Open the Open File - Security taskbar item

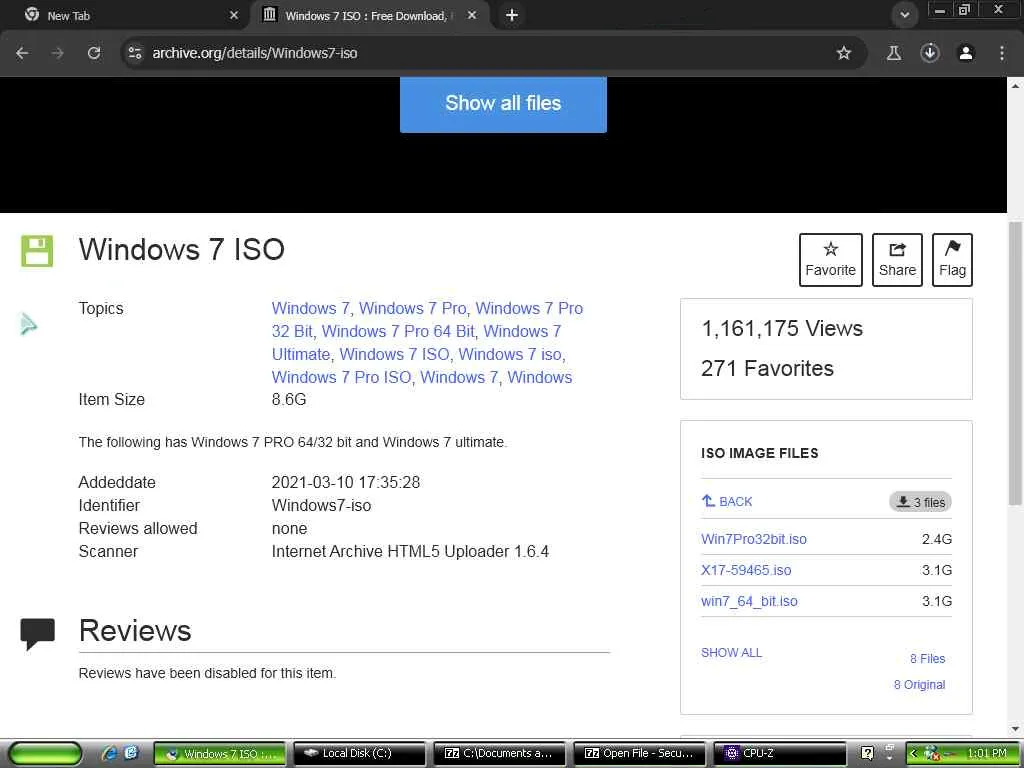point(639,753)
